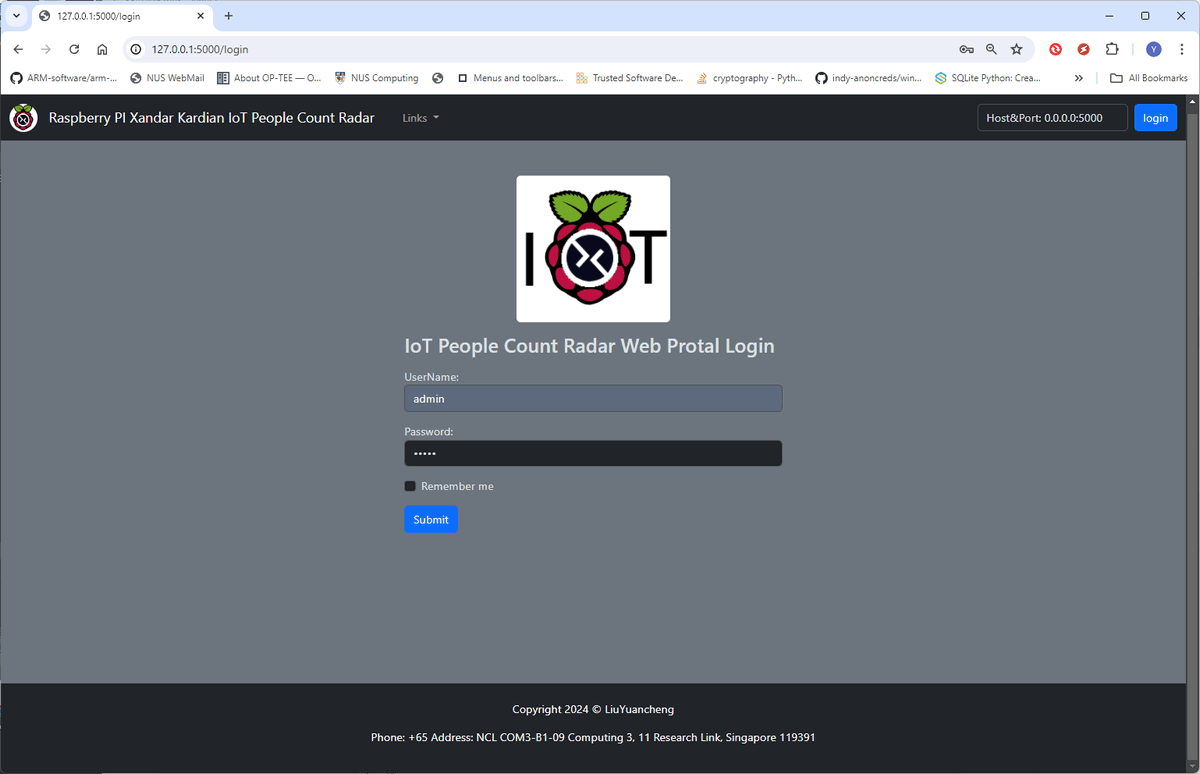Click the blue login button in navbar
Screen dimensions: 1200x774
1155,118
